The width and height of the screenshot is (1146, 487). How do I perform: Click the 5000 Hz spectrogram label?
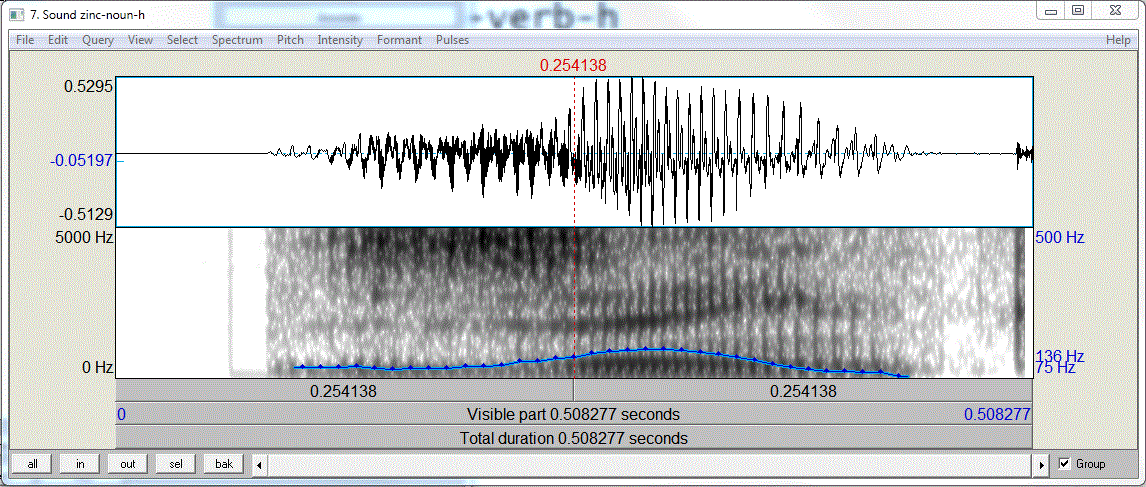click(84, 238)
